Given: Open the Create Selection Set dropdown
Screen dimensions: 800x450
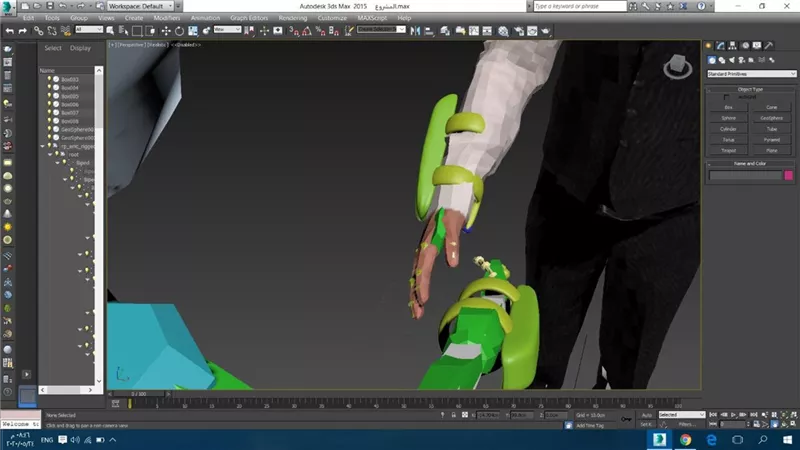Looking at the screenshot, I should (381, 30).
